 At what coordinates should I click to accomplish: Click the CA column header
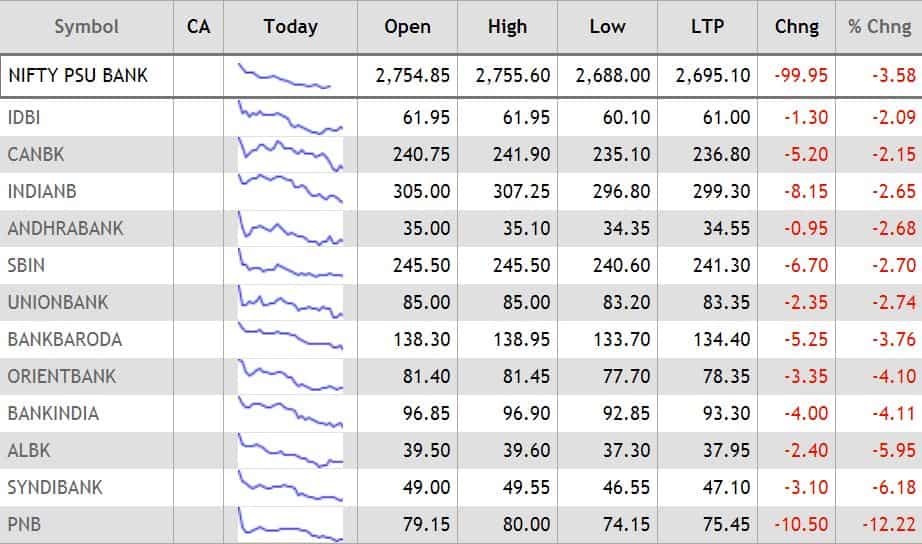click(198, 27)
